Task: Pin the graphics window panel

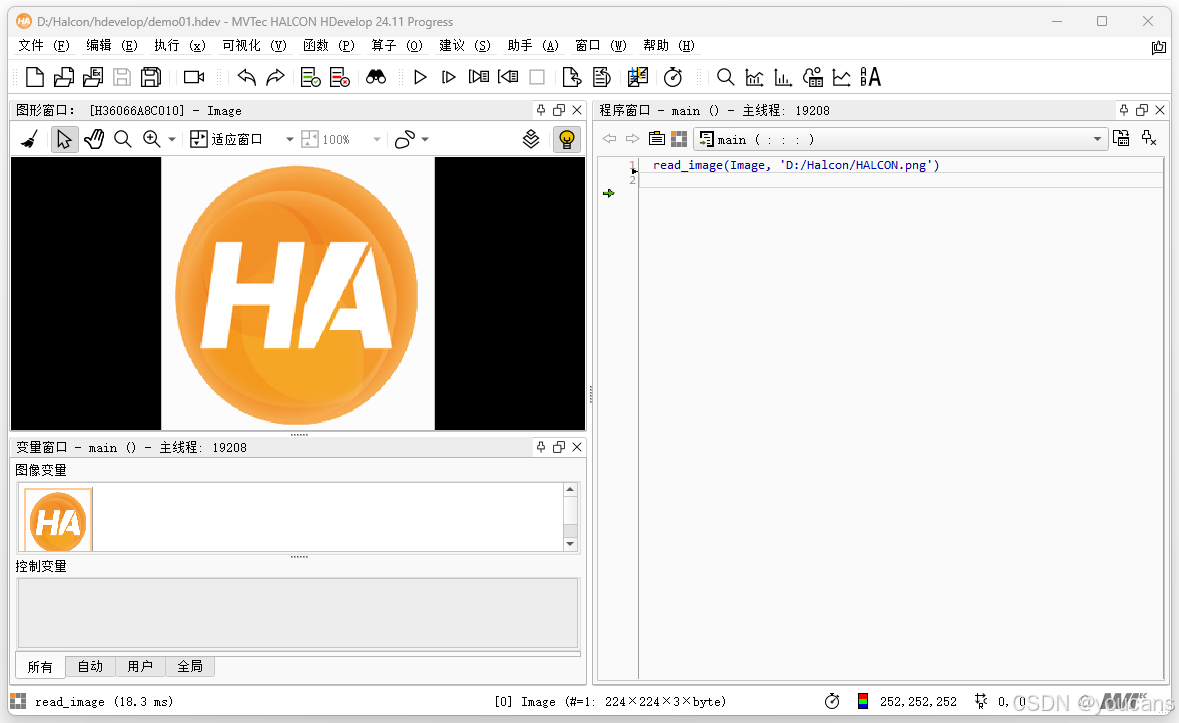Action: (541, 110)
